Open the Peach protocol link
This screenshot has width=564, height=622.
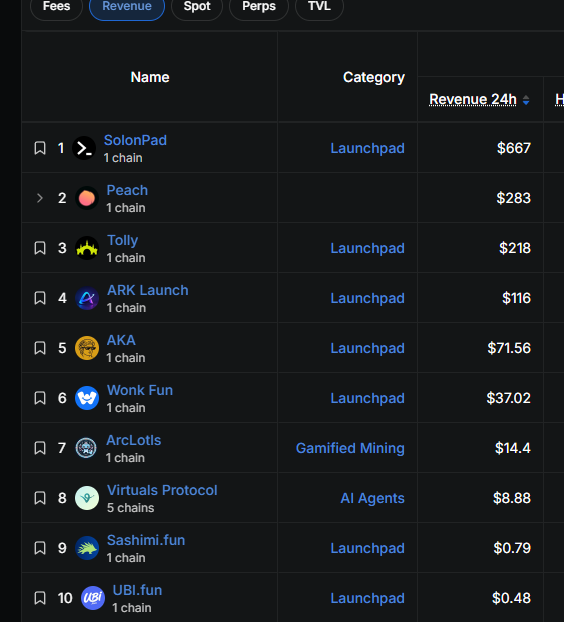pos(127,190)
